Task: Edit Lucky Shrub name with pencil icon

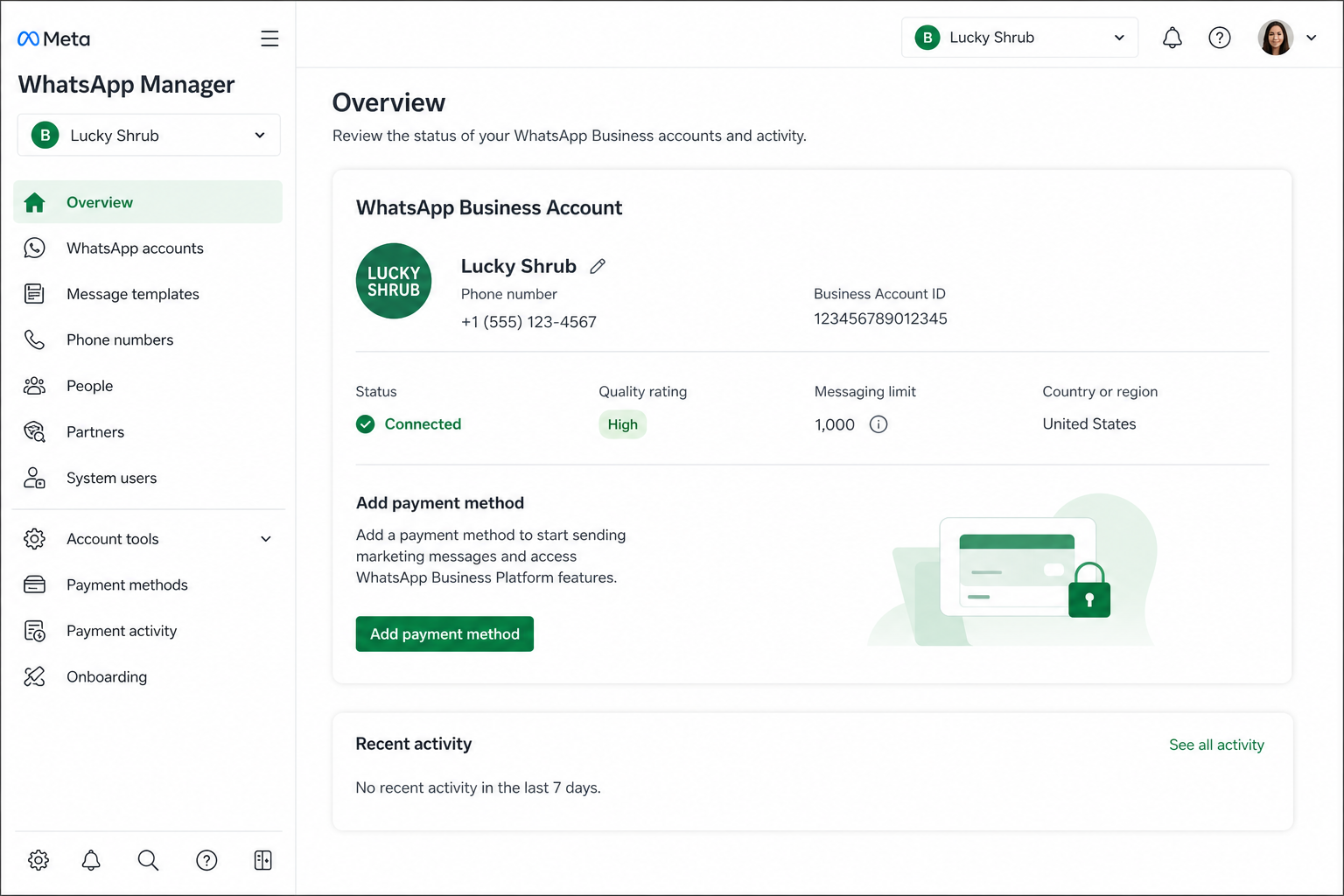Action: click(598, 266)
